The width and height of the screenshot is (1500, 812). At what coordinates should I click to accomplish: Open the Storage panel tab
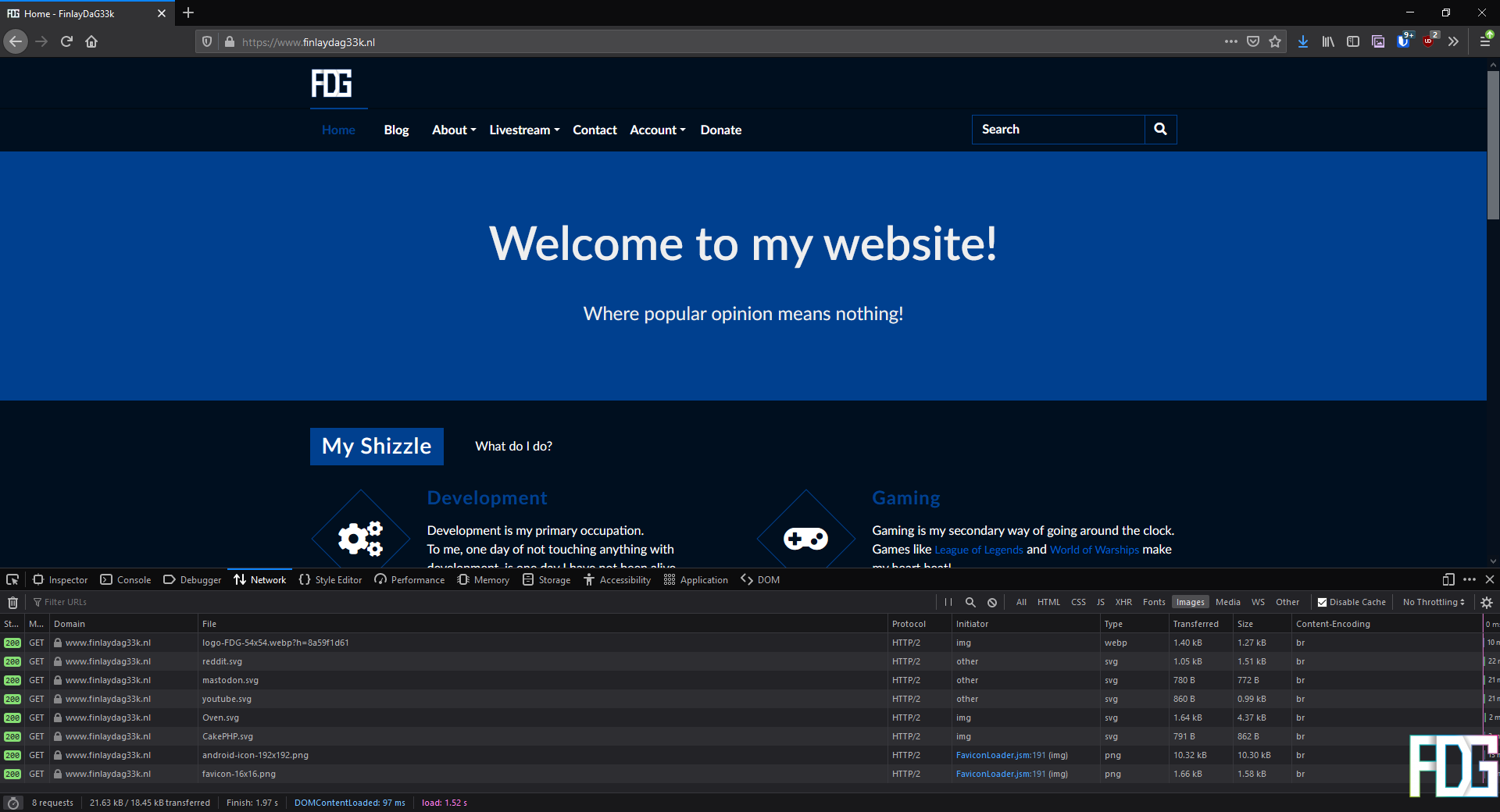(547, 579)
